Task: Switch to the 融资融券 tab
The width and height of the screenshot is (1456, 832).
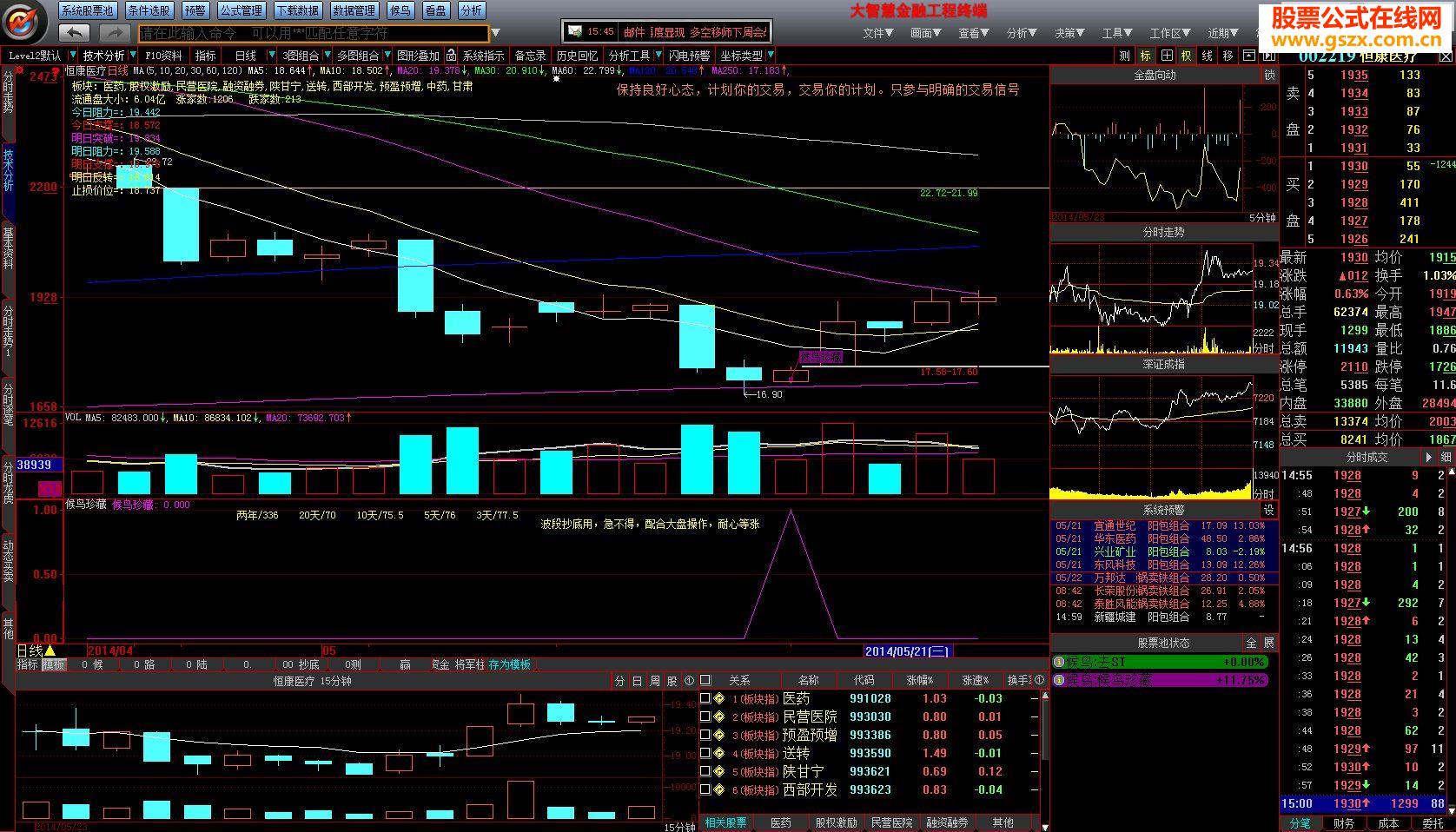Action: [947, 822]
